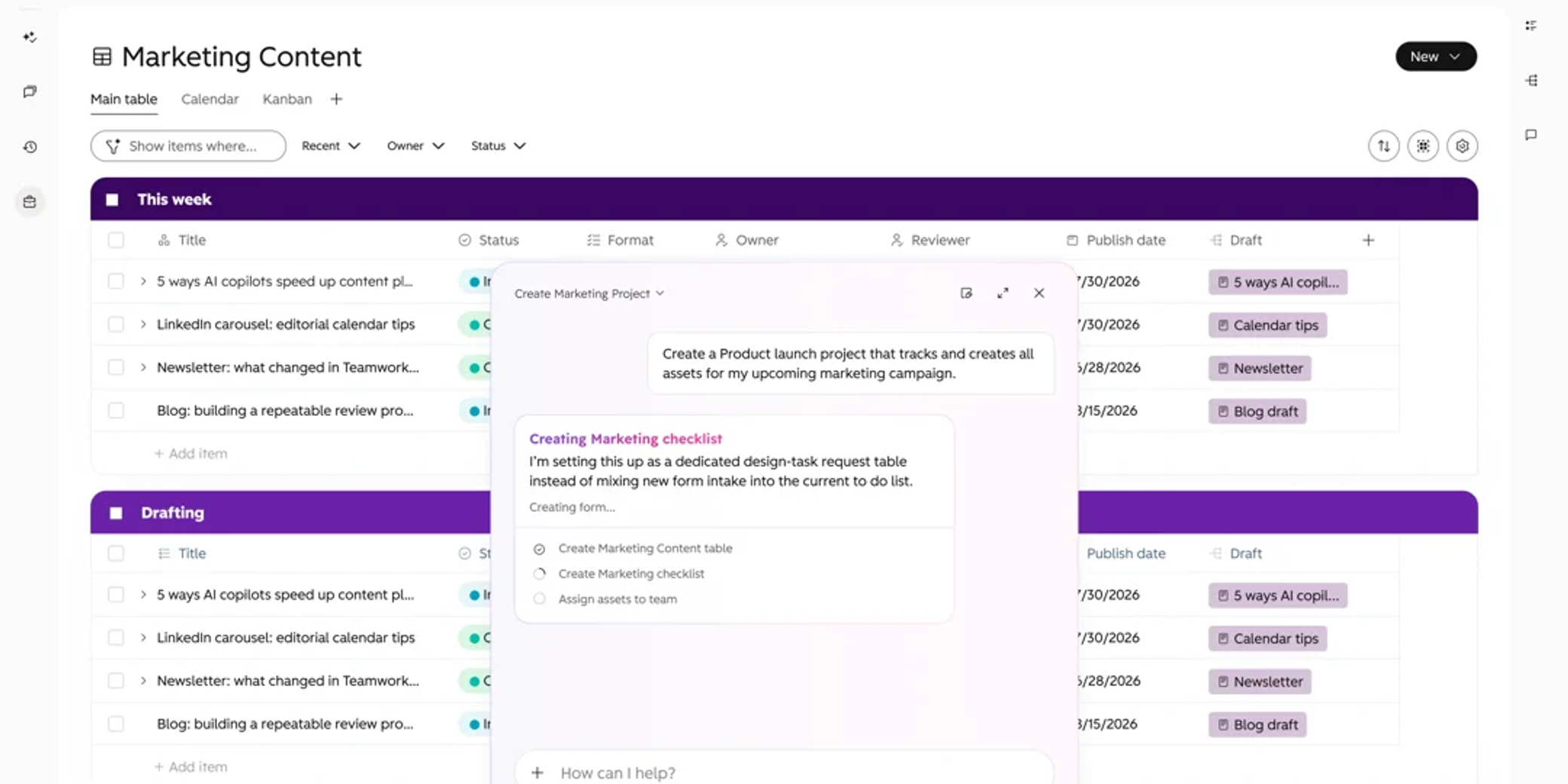Check the Blog row box in This week
Viewport: 1568px width, 784px height.
point(115,411)
